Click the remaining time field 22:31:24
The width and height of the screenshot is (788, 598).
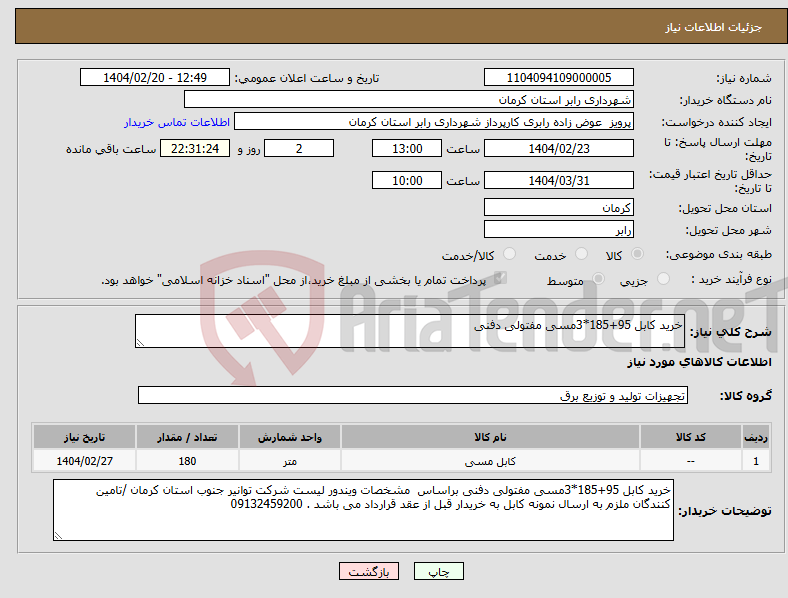tap(195, 148)
